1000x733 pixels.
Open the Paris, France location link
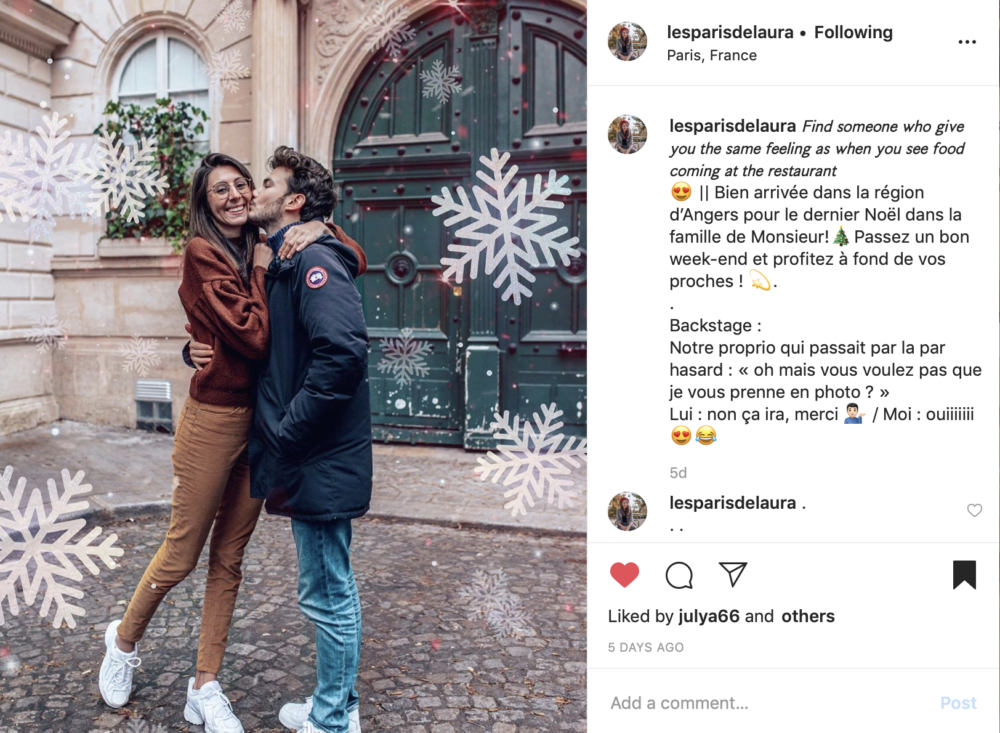(712, 56)
